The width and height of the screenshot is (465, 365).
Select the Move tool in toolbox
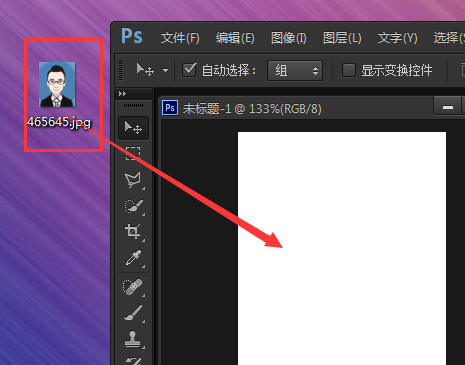pyautogui.click(x=133, y=128)
